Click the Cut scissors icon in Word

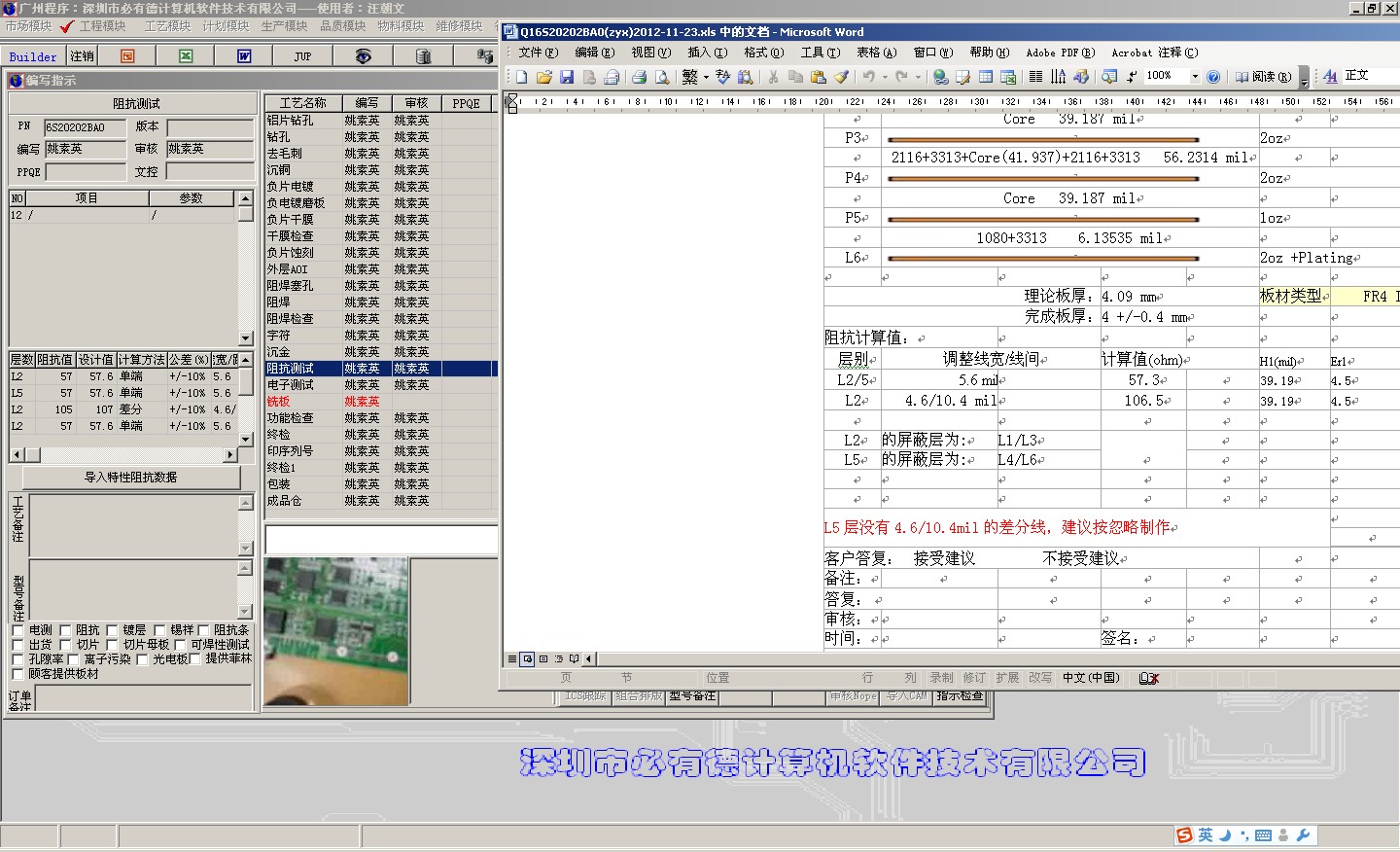[x=773, y=77]
